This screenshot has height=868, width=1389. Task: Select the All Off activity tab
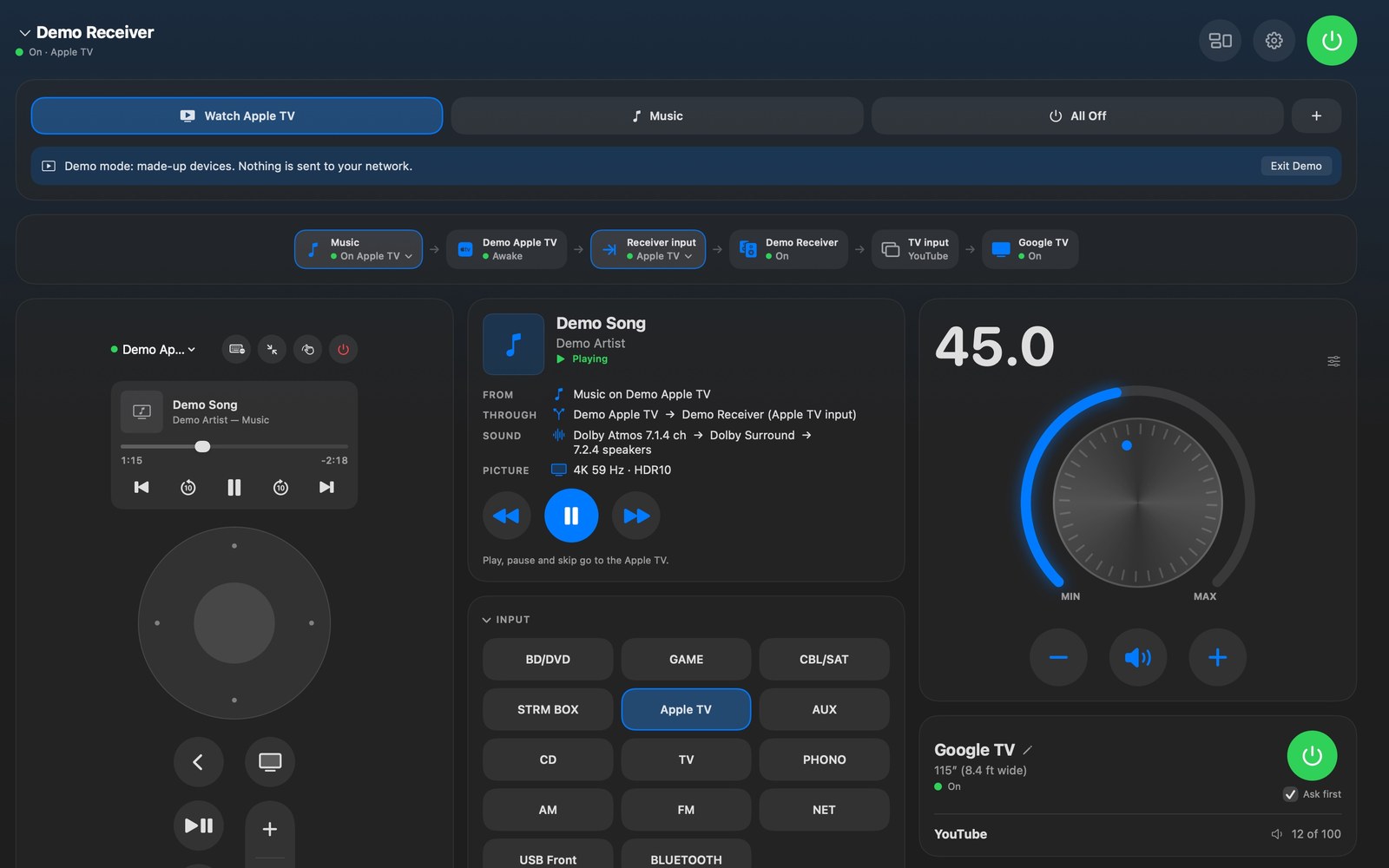click(x=1077, y=115)
